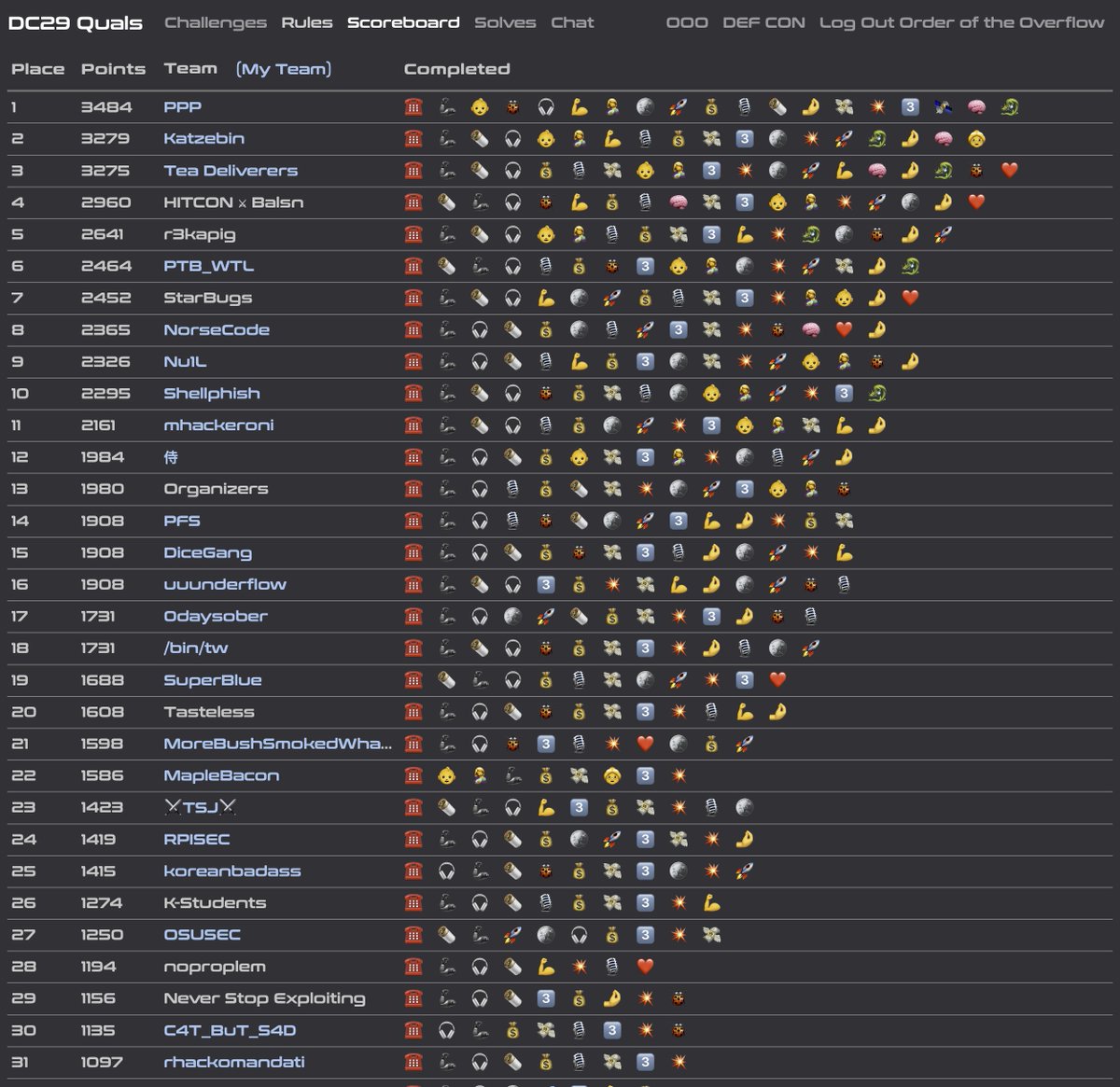The height and width of the screenshot is (1087, 1120).
Task: Click the baby icon in MapleBacon's row
Action: pyautogui.click(x=446, y=775)
